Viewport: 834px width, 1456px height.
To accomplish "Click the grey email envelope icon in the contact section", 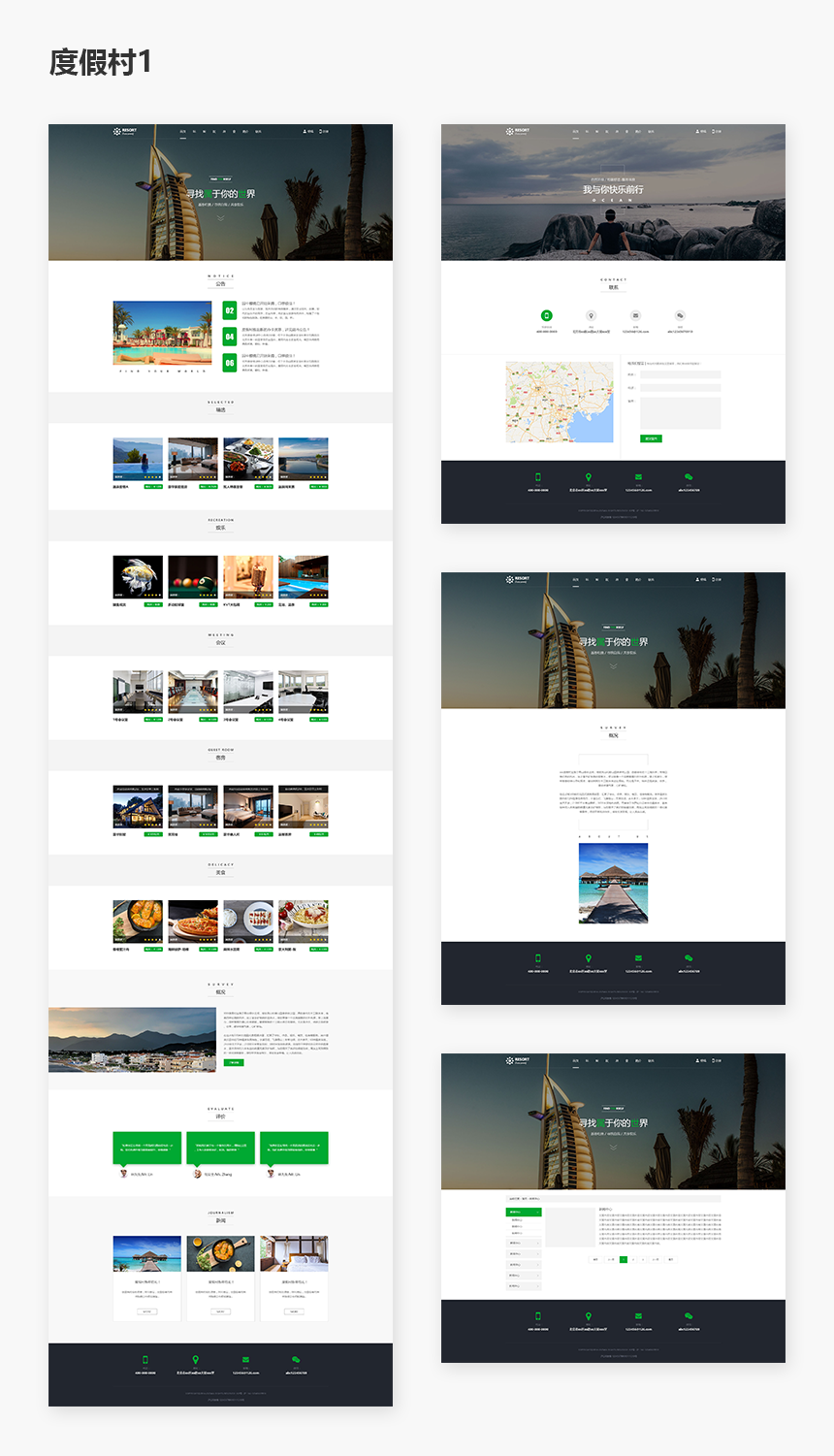I will tap(635, 315).
